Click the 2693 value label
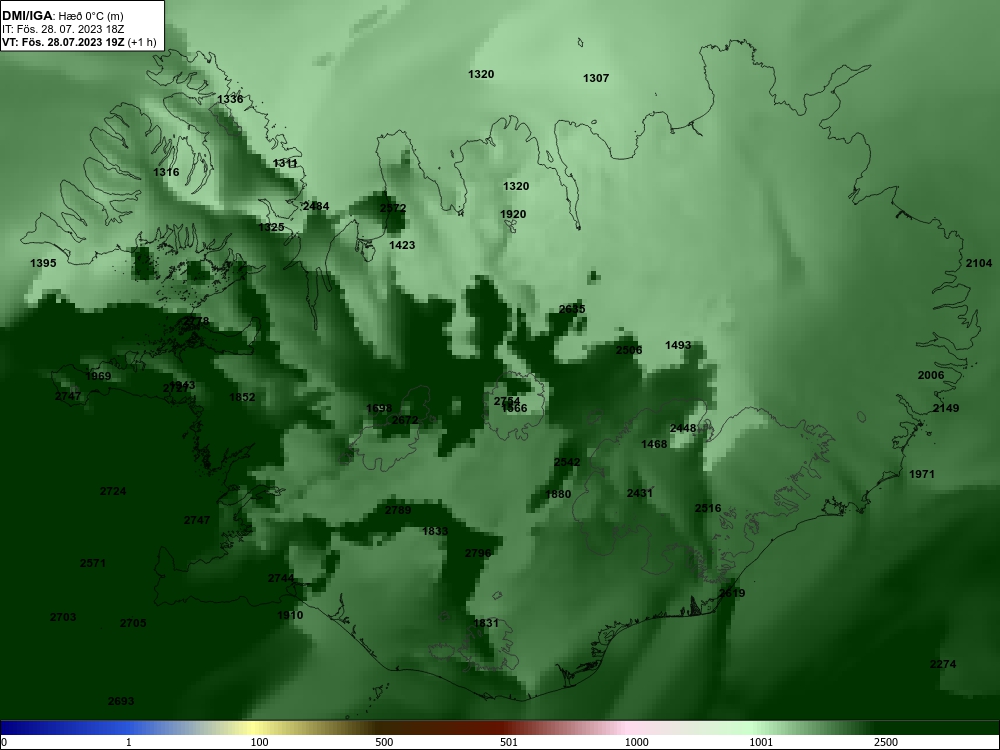The image size is (1000, 750). [121, 701]
